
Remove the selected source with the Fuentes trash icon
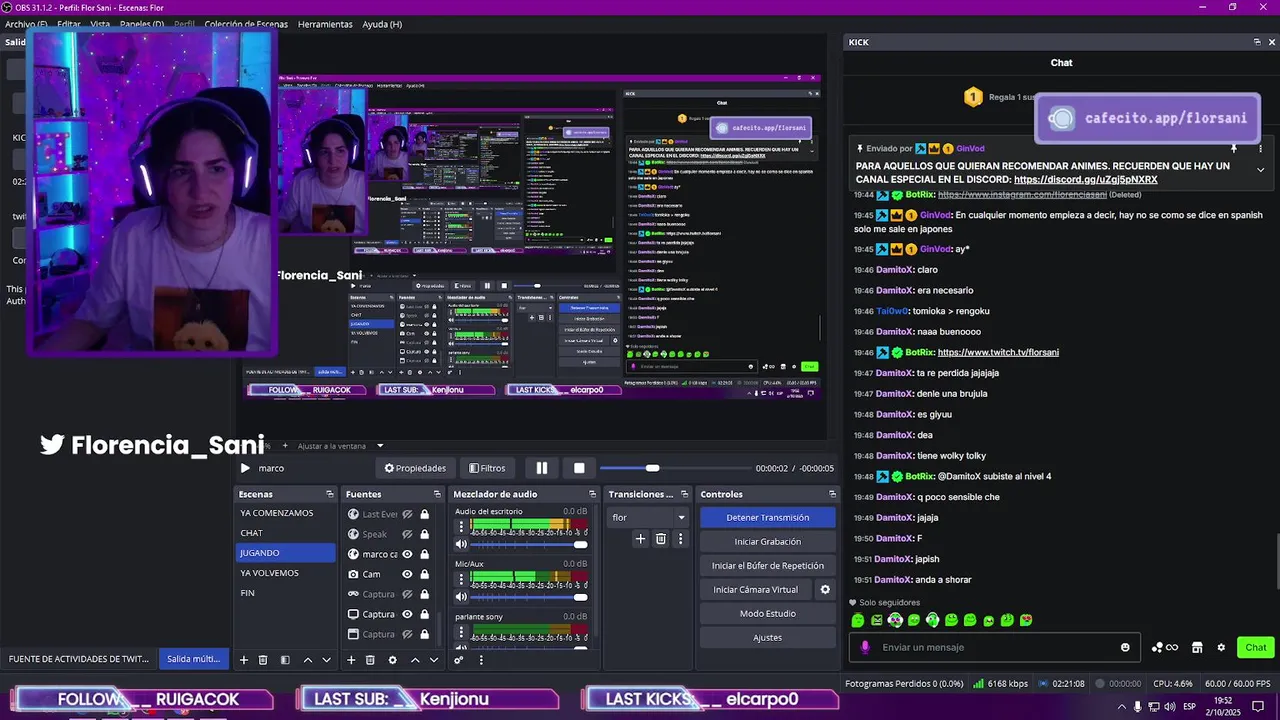point(370,660)
